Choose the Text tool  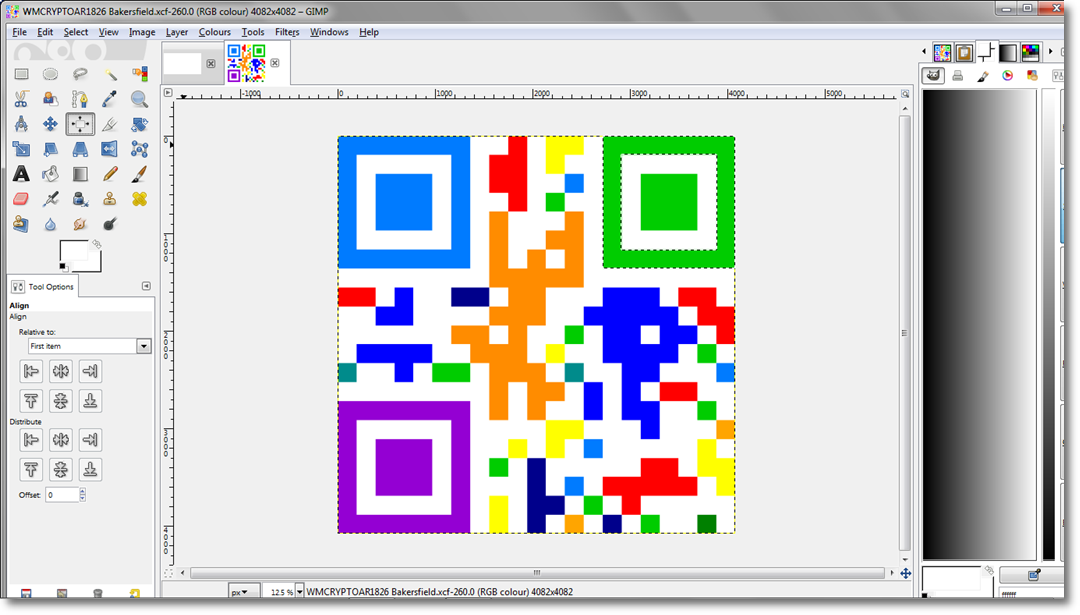pos(21,174)
